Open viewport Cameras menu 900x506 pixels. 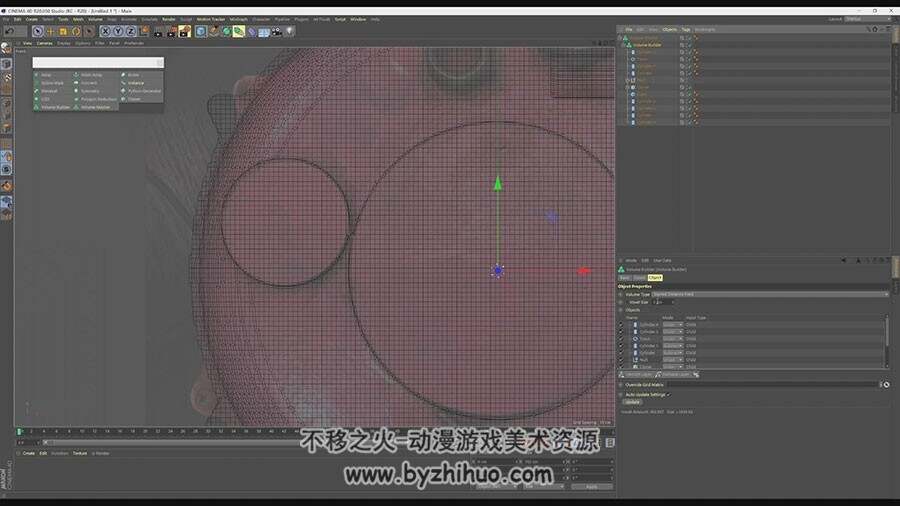pos(44,43)
